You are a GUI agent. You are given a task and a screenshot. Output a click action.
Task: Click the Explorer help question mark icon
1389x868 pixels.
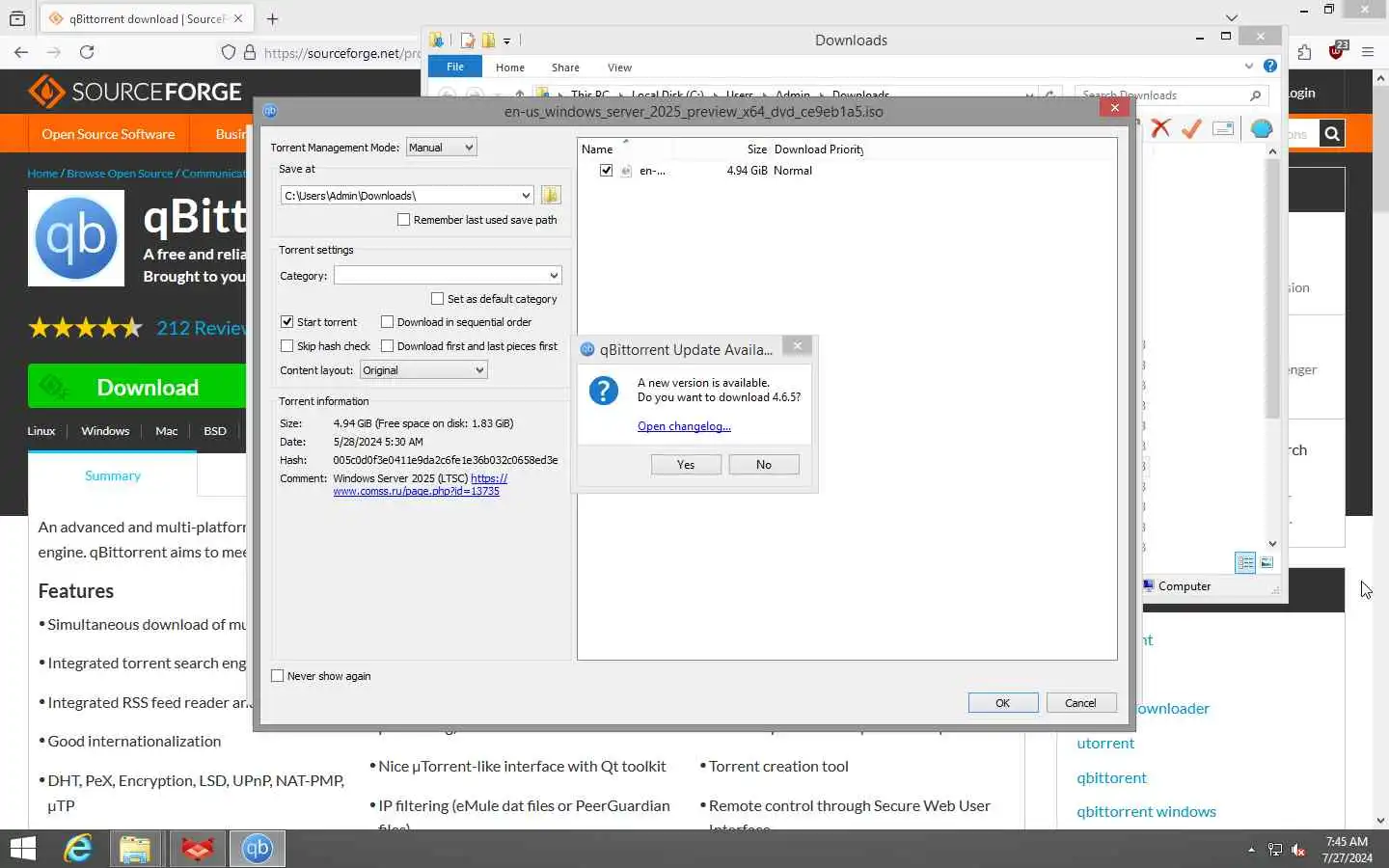point(1270,66)
